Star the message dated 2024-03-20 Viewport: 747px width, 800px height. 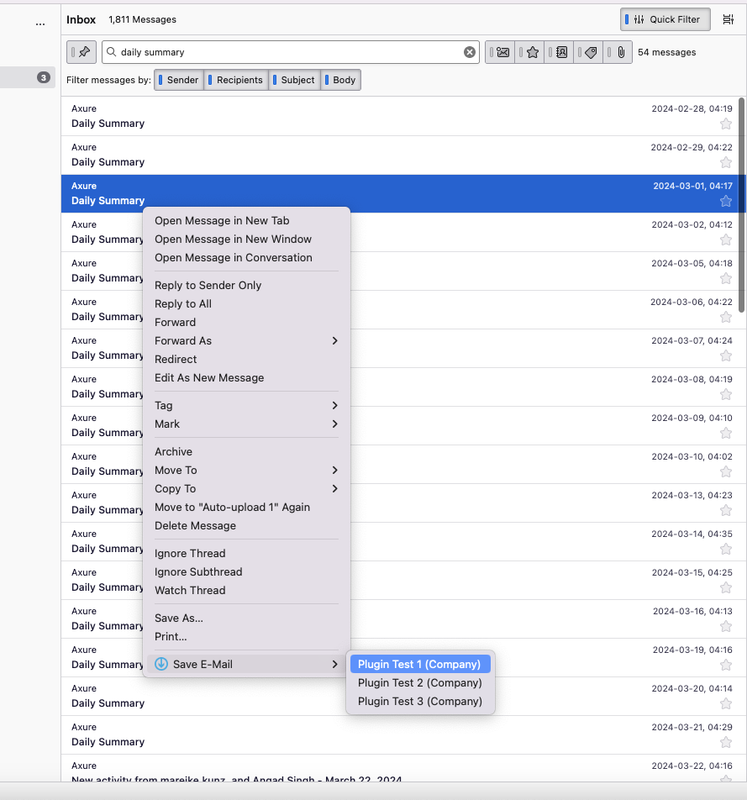tap(726, 704)
